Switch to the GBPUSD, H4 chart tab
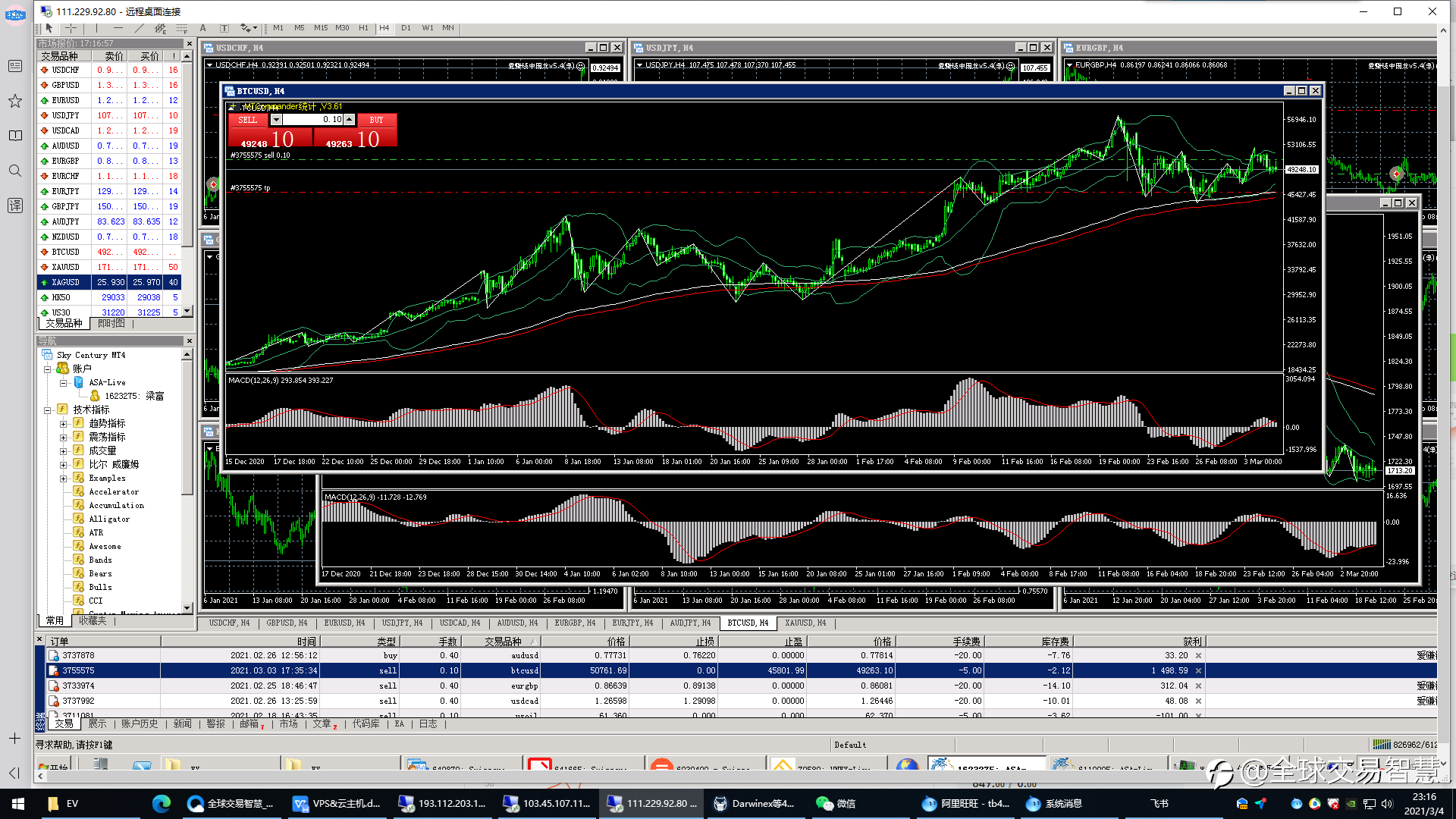This screenshot has height=819, width=1456. pos(287,623)
